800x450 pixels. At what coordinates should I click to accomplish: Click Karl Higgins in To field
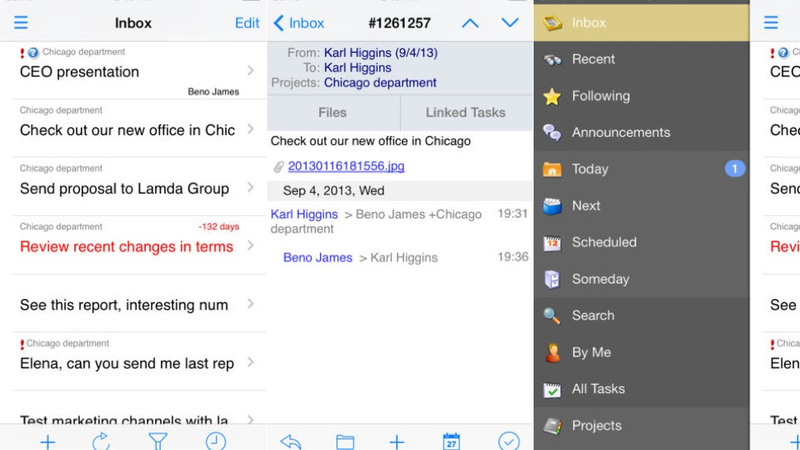tap(358, 68)
